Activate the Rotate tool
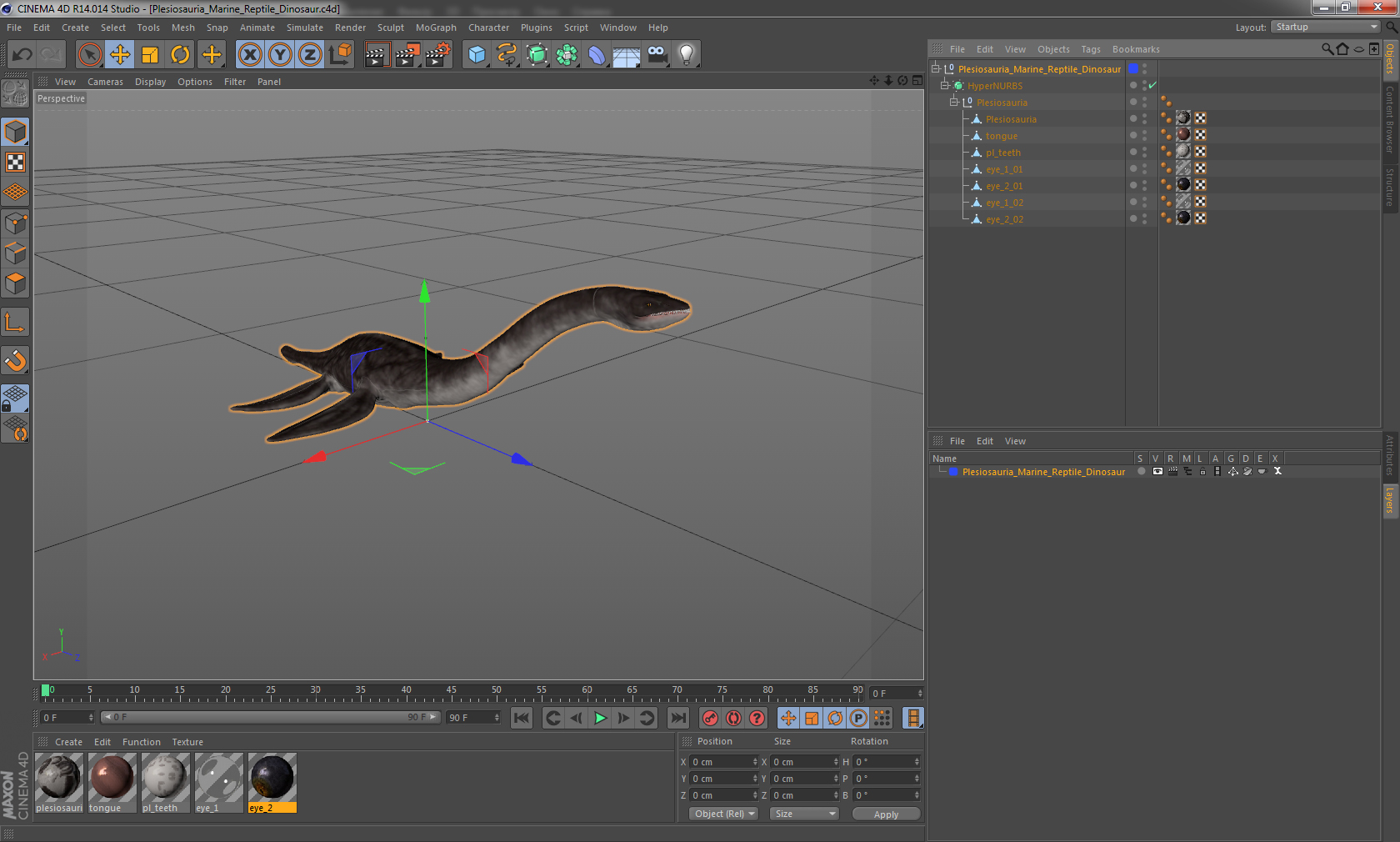Screen dimensions: 1400x842 180,55
